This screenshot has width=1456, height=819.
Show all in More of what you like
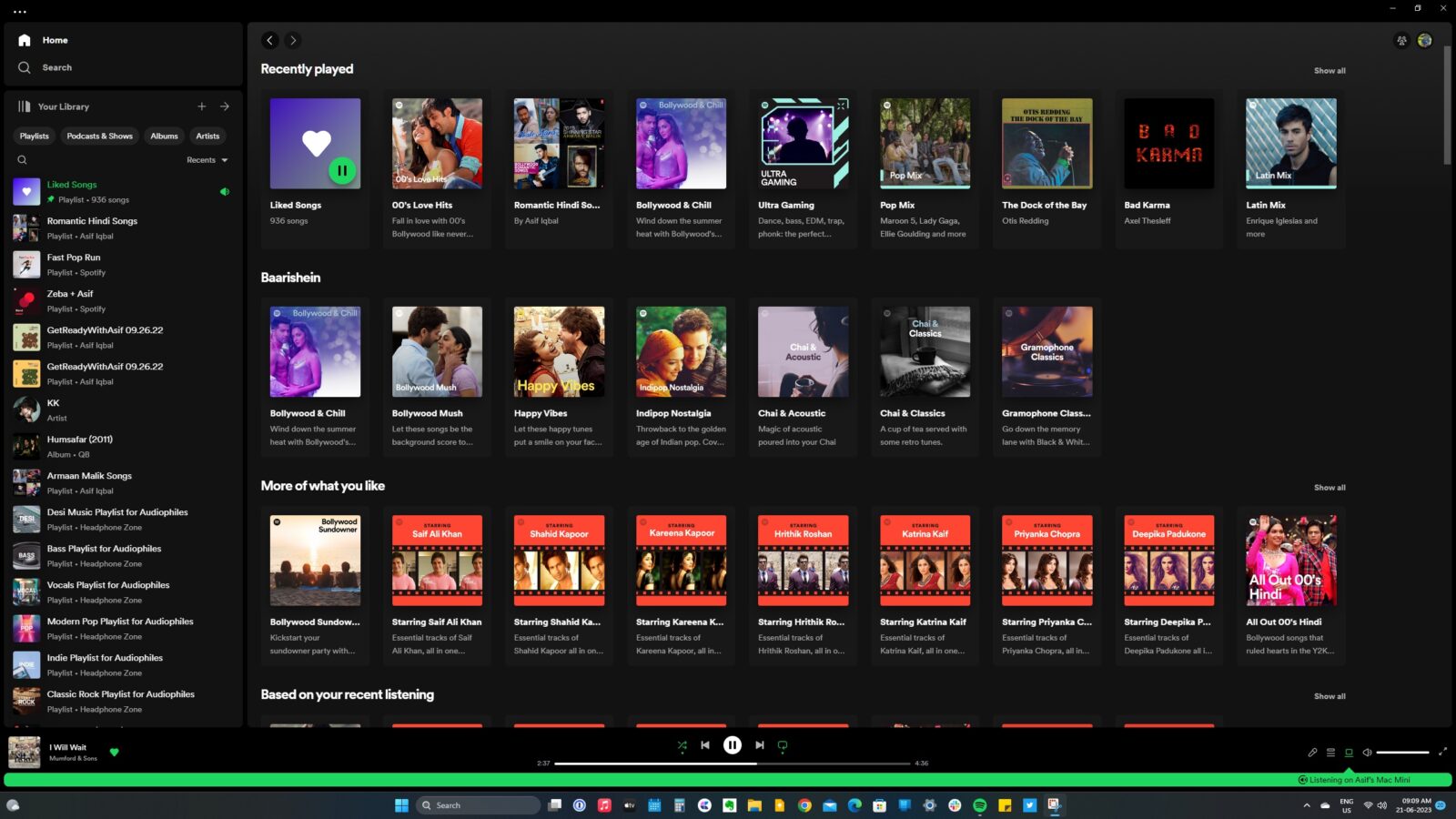point(1330,487)
